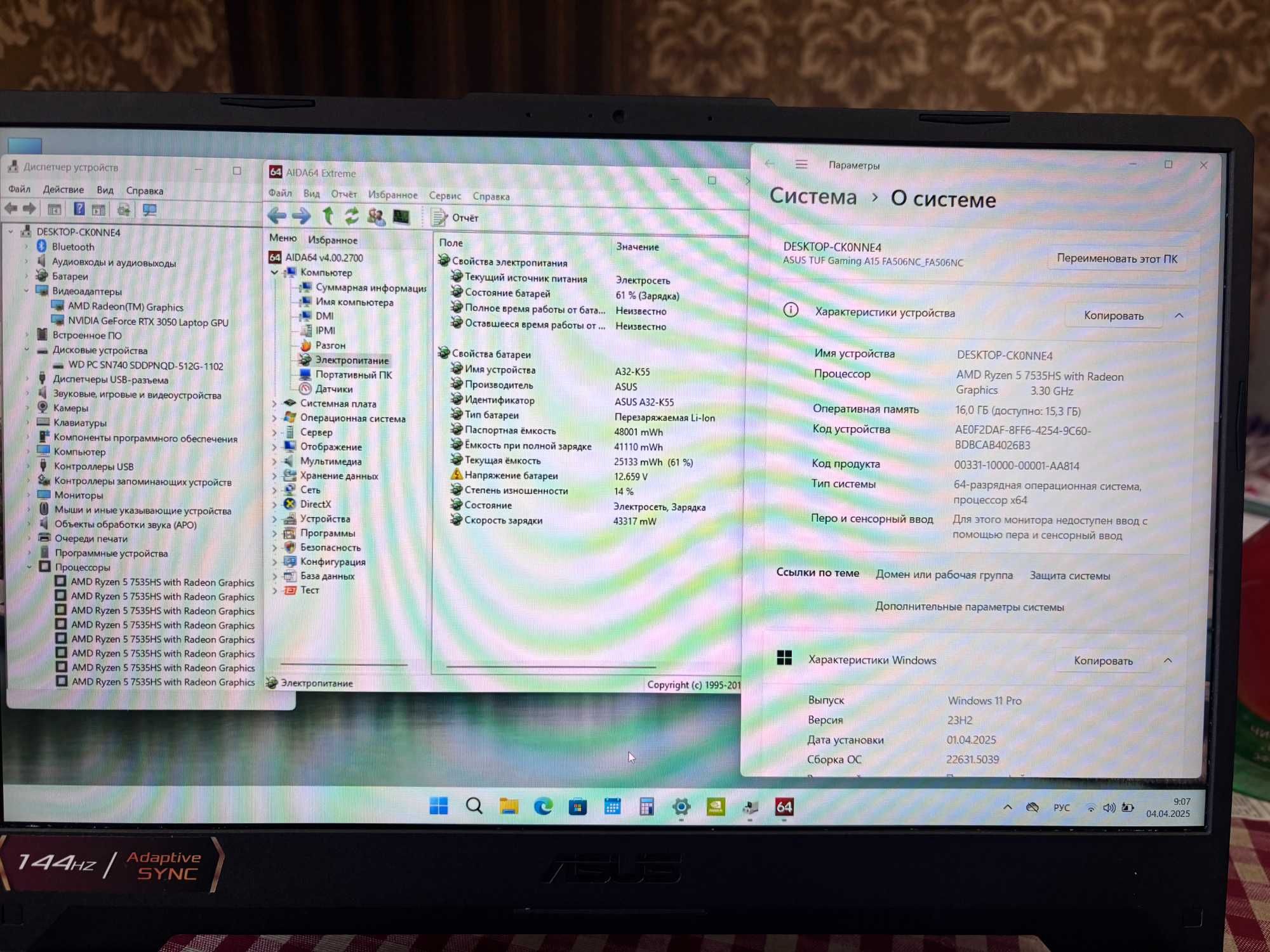Image resolution: width=1270 pixels, height=952 pixels.
Task: Copy Windows specifications Копировать button
Action: (x=1103, y=661)
